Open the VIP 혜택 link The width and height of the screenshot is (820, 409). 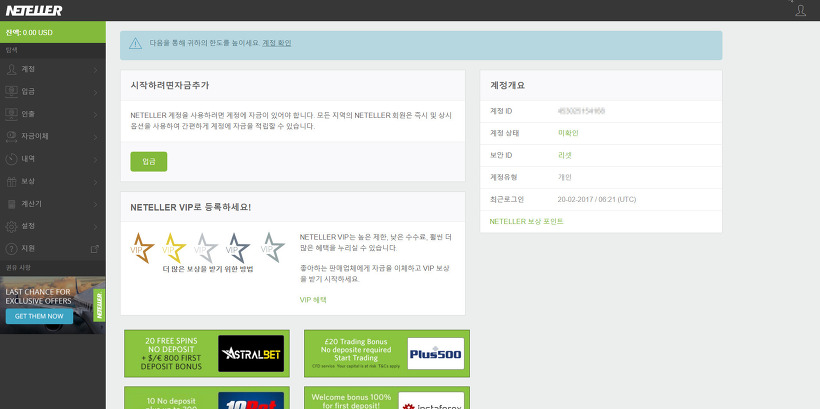313,300
